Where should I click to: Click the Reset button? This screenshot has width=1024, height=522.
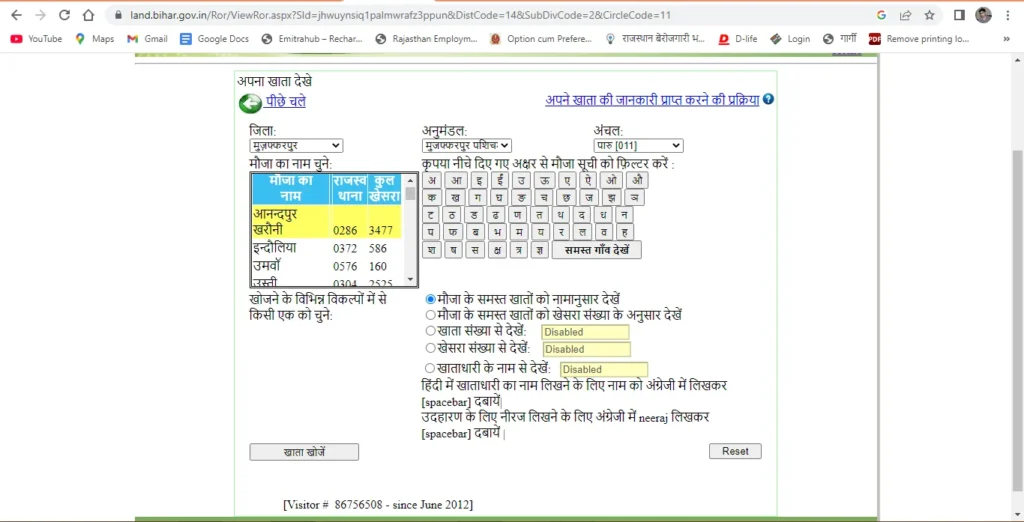[735, 451]
